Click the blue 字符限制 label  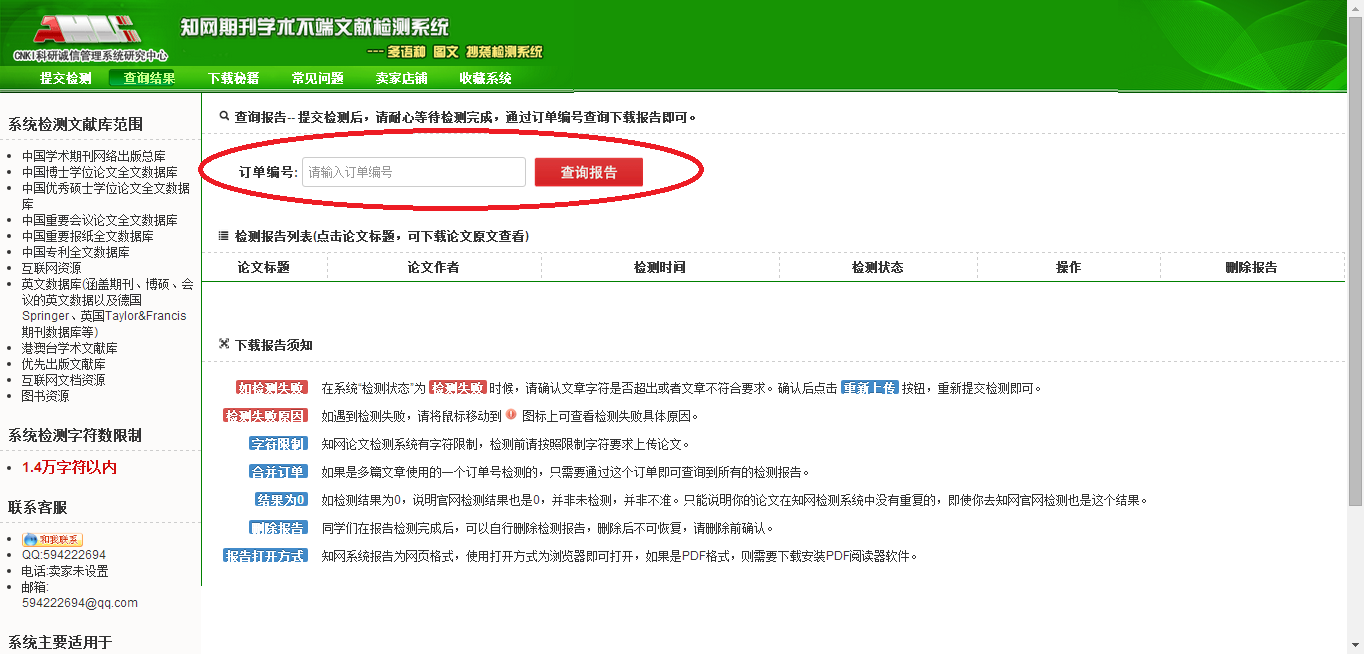click(x=278, y=444)
